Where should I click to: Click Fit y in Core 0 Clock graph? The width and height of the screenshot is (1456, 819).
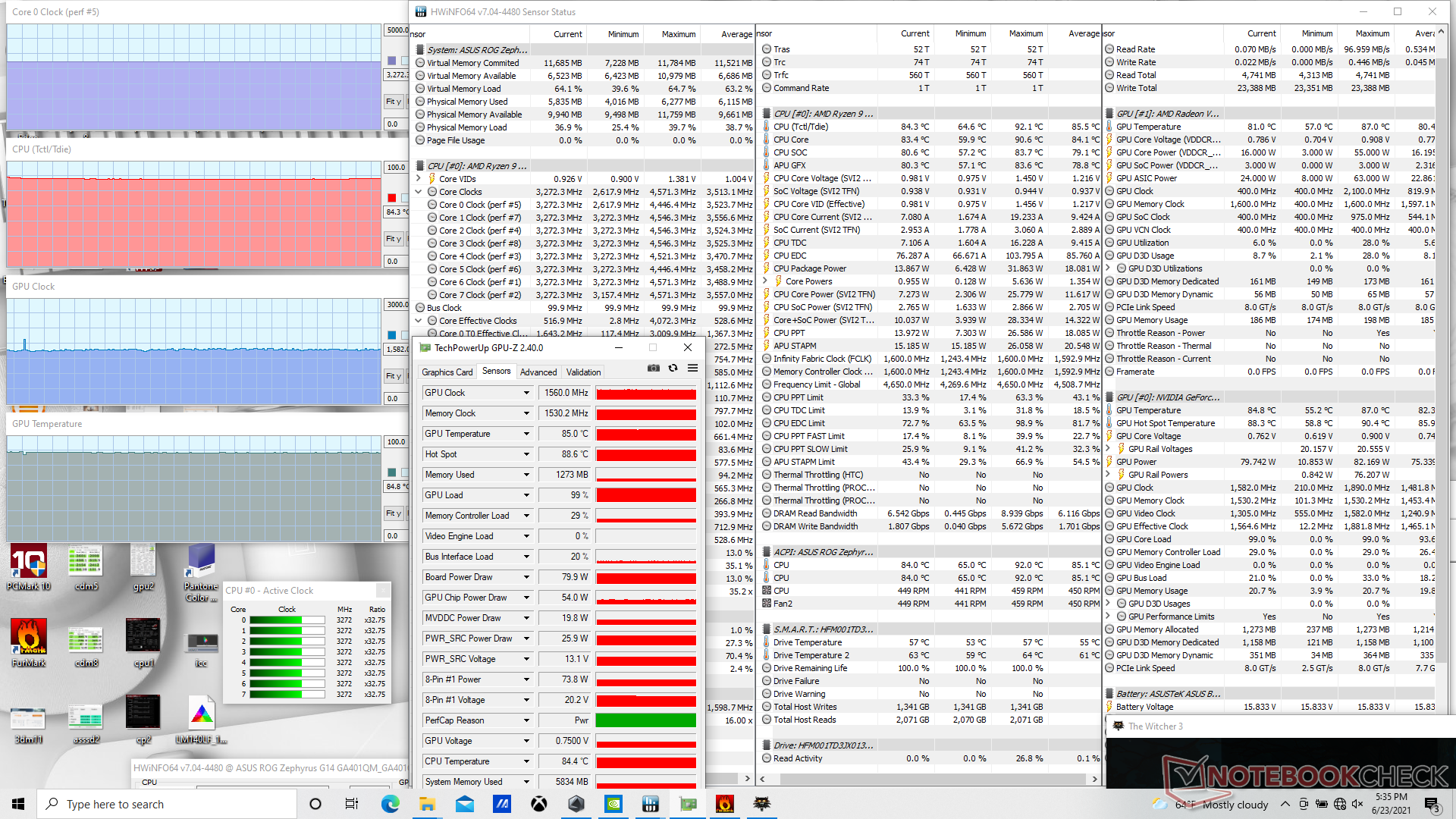point(394,102)
